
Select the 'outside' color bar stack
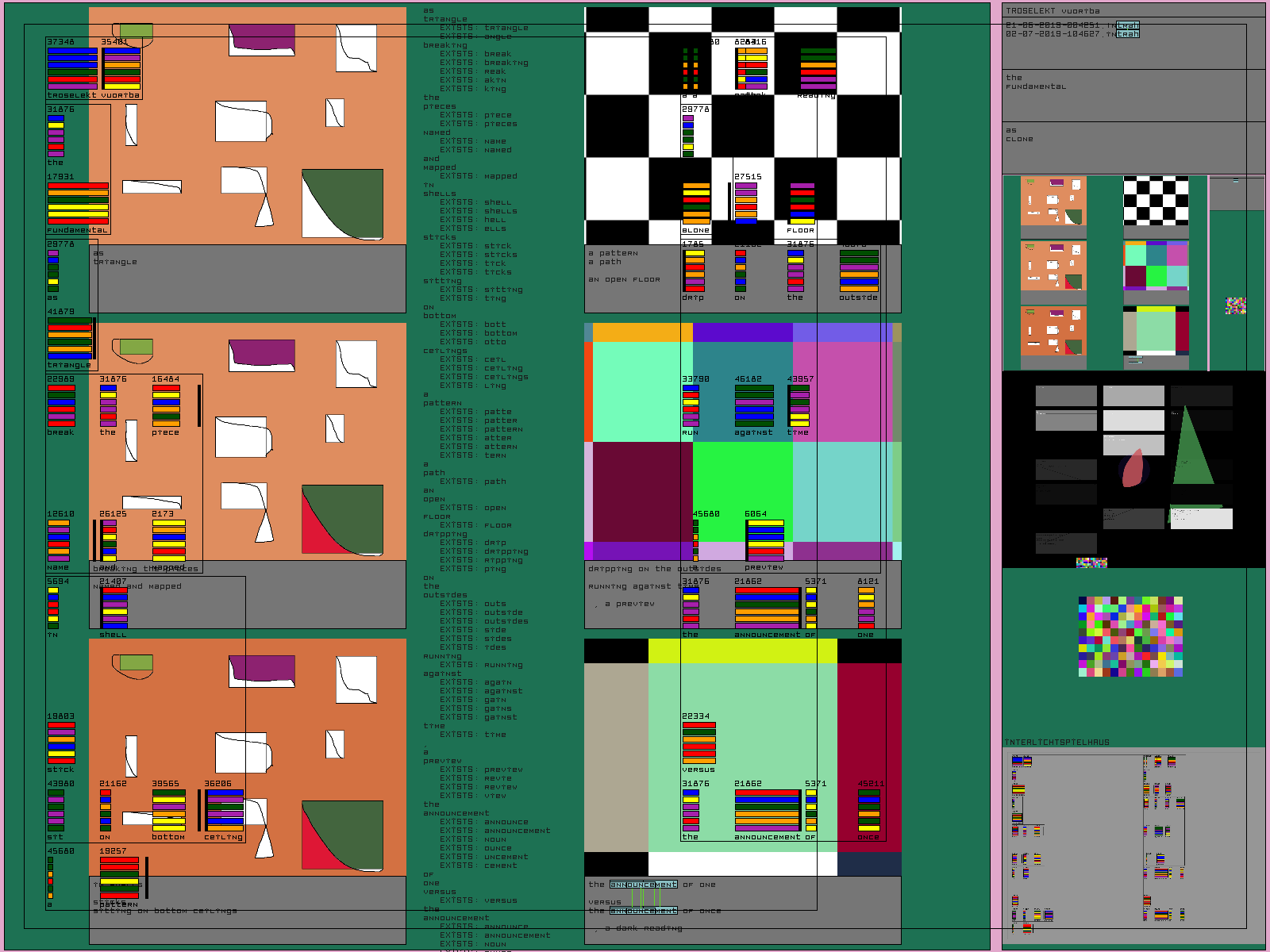[859, 270]
